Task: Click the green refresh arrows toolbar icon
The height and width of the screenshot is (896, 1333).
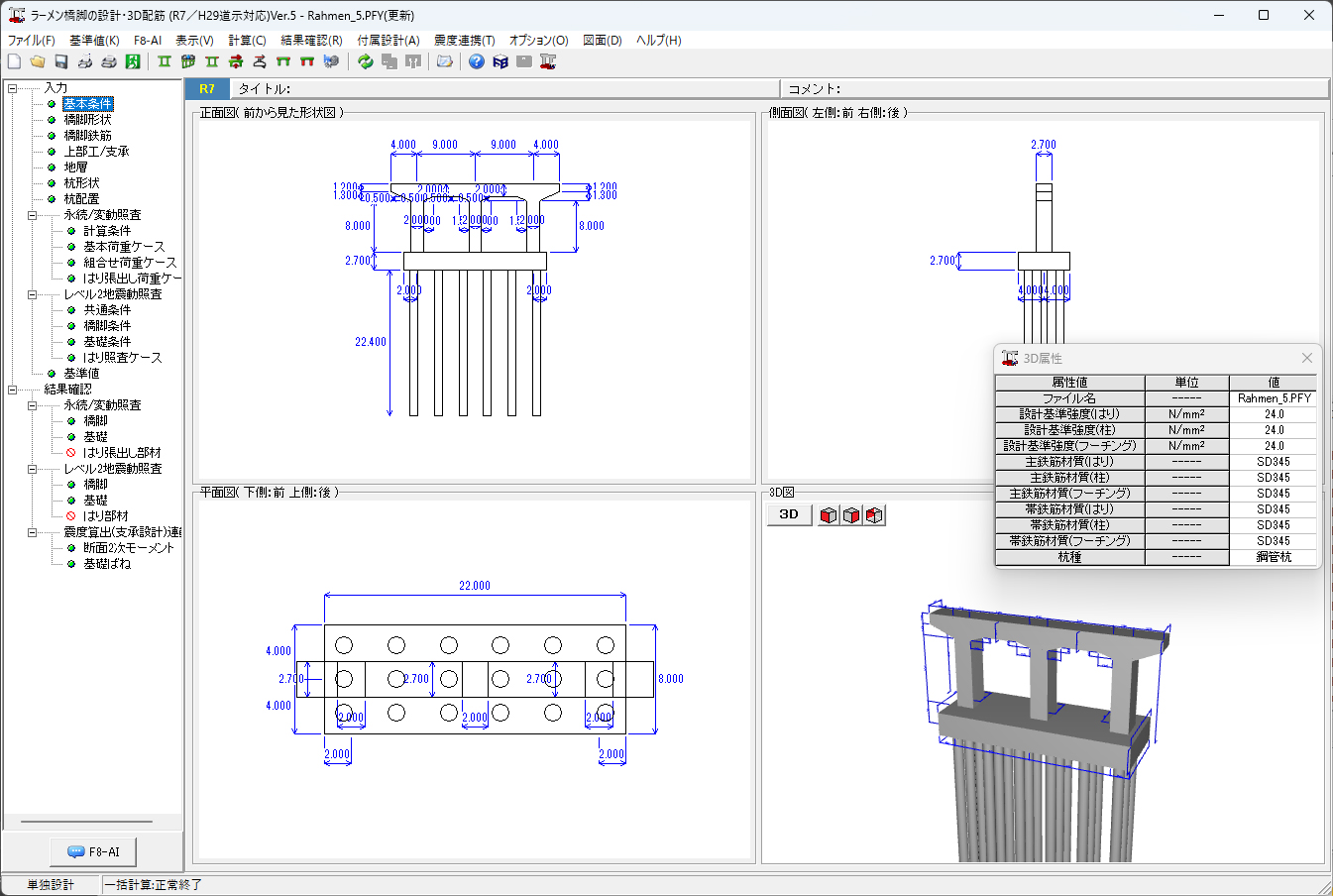Action: tap(366, 61)
